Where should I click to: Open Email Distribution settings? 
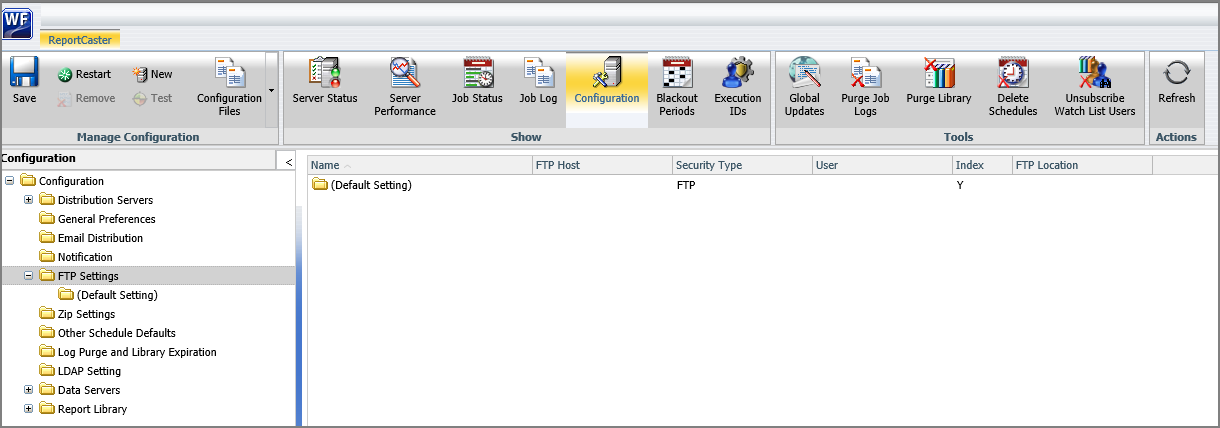(91, 238)
